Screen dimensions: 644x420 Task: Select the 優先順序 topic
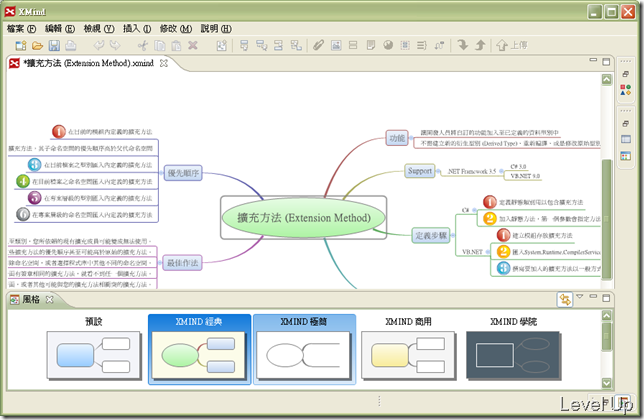click(183, 173)
